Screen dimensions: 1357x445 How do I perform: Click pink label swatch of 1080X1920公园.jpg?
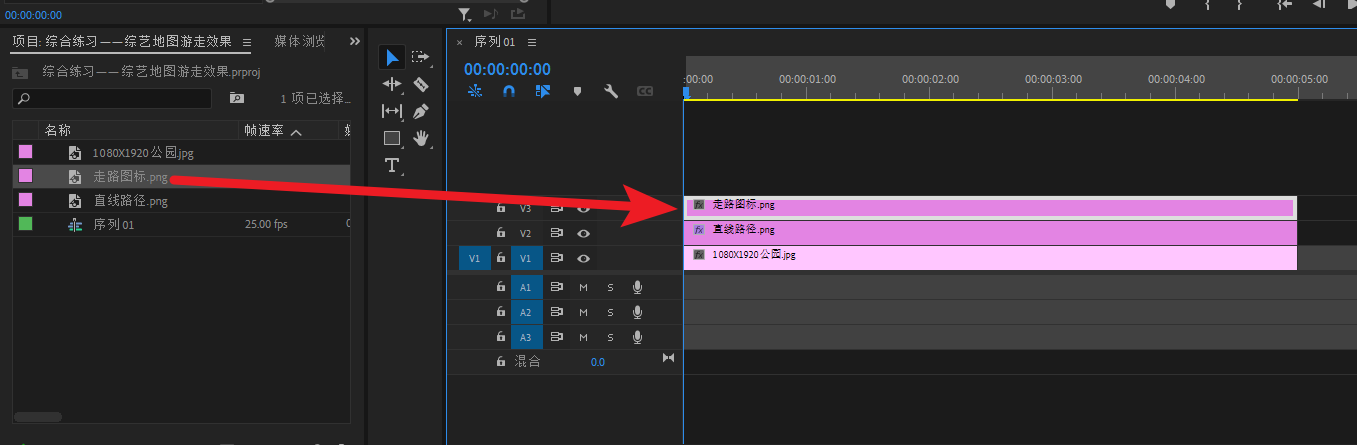coord(25,152)
